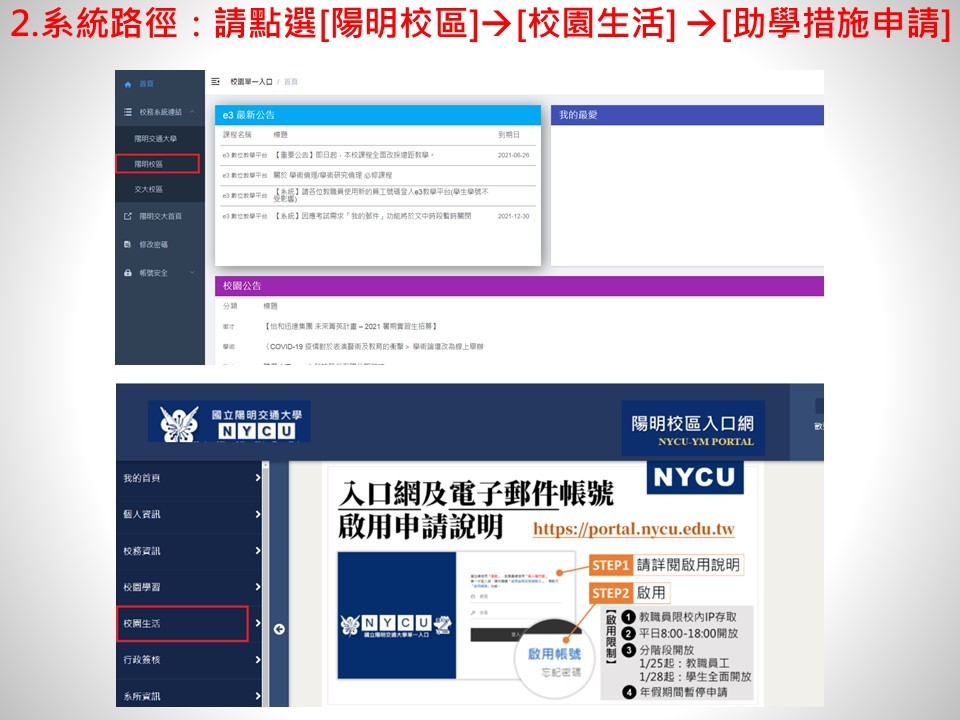Open 校務資訊 in the portal menu

[x=142, y=551]
